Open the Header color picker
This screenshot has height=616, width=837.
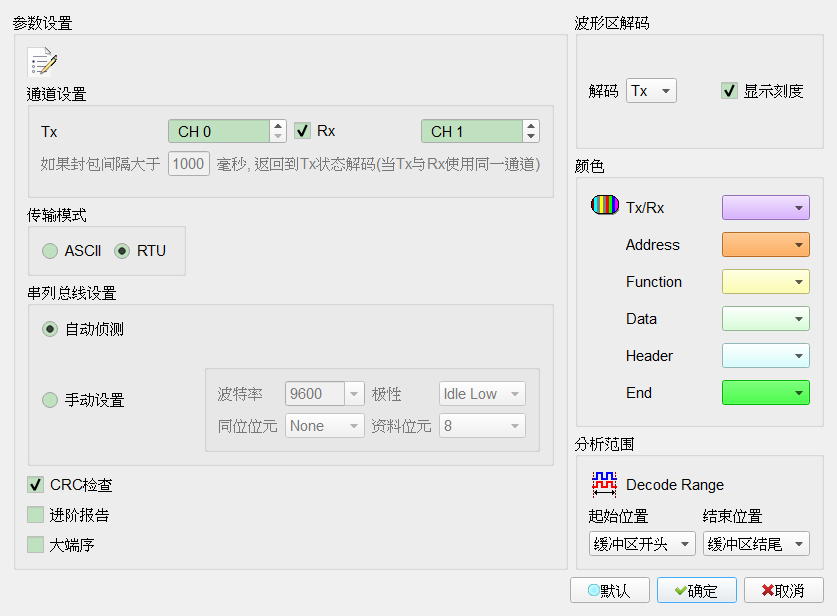[x=765, y=356]
